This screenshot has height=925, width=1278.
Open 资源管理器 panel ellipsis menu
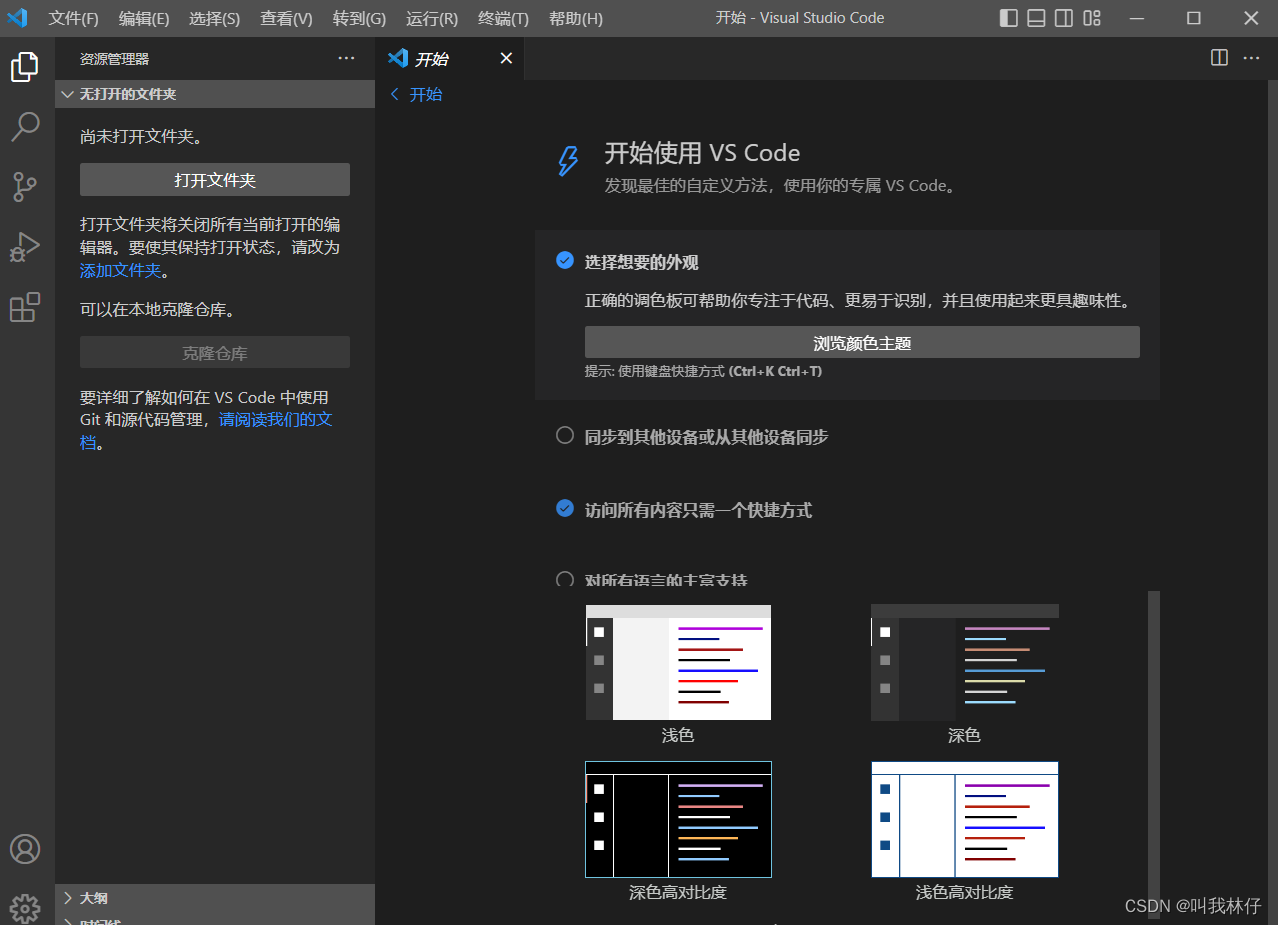click(346, 58)
